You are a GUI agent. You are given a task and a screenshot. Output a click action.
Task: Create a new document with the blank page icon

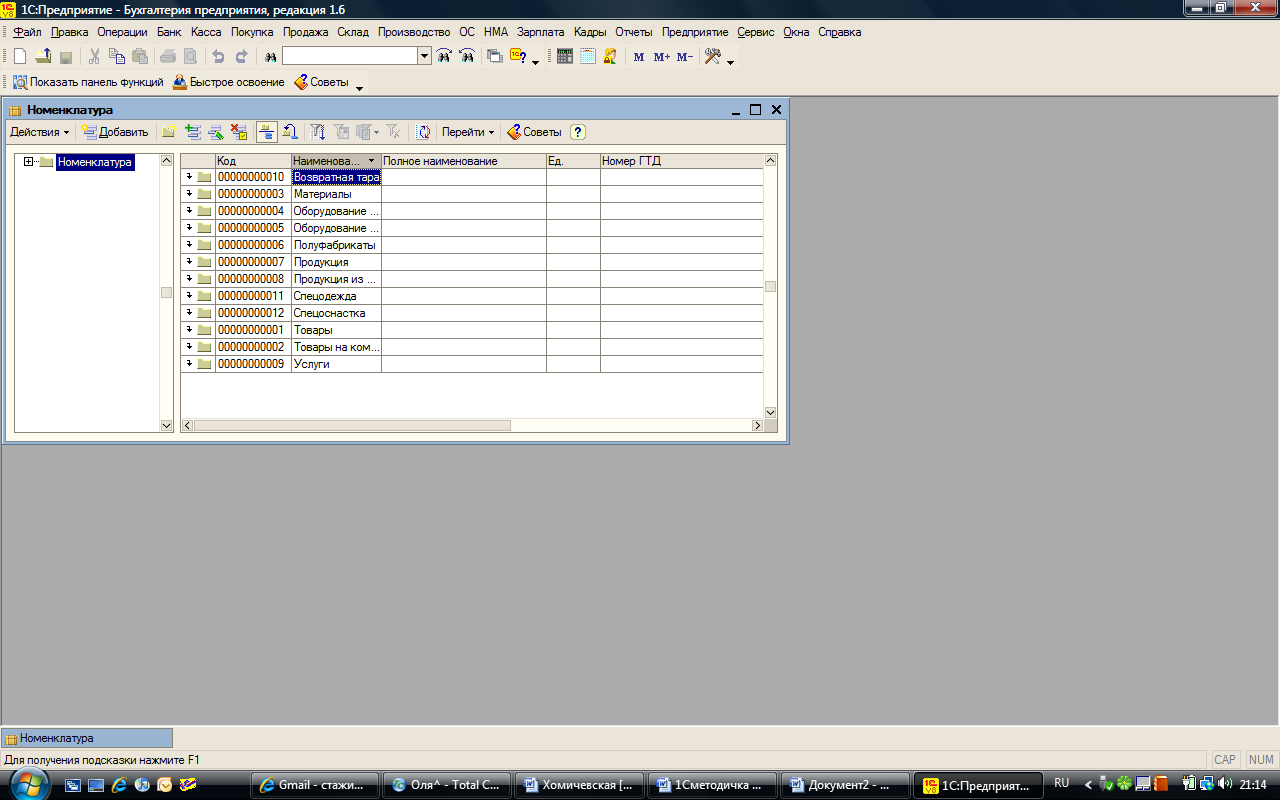click(x=20, y=56)
